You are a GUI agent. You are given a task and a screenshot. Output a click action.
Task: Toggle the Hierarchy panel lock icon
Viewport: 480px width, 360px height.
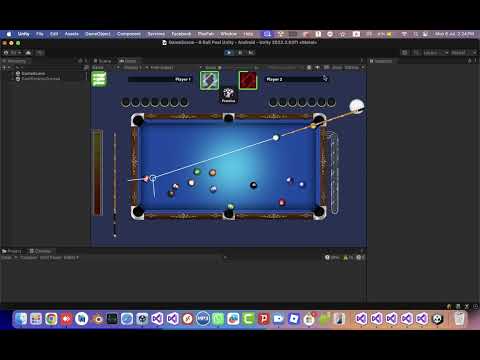80,61
